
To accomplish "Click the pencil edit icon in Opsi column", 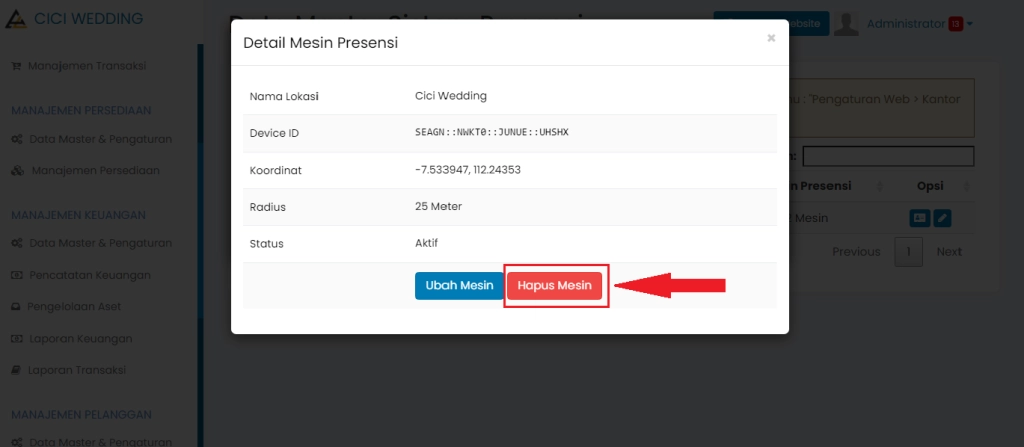I will (x=942, y=218).
